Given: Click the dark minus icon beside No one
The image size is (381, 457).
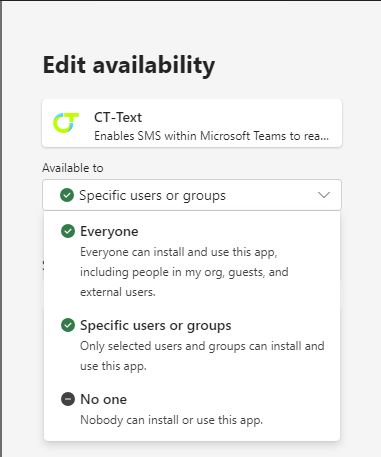Looking at the screenshot, I should click(68, 399).
